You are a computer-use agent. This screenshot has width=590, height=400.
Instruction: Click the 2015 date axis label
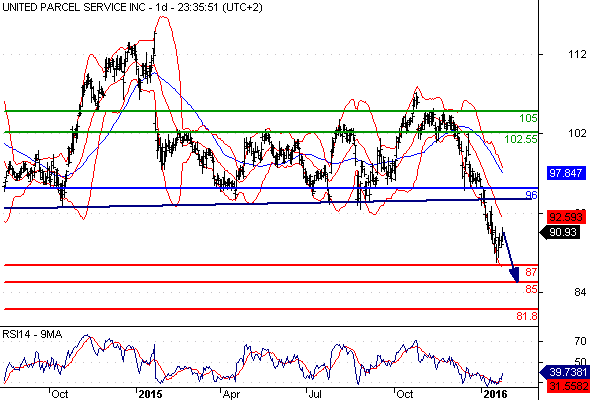(x=150, y=394)
